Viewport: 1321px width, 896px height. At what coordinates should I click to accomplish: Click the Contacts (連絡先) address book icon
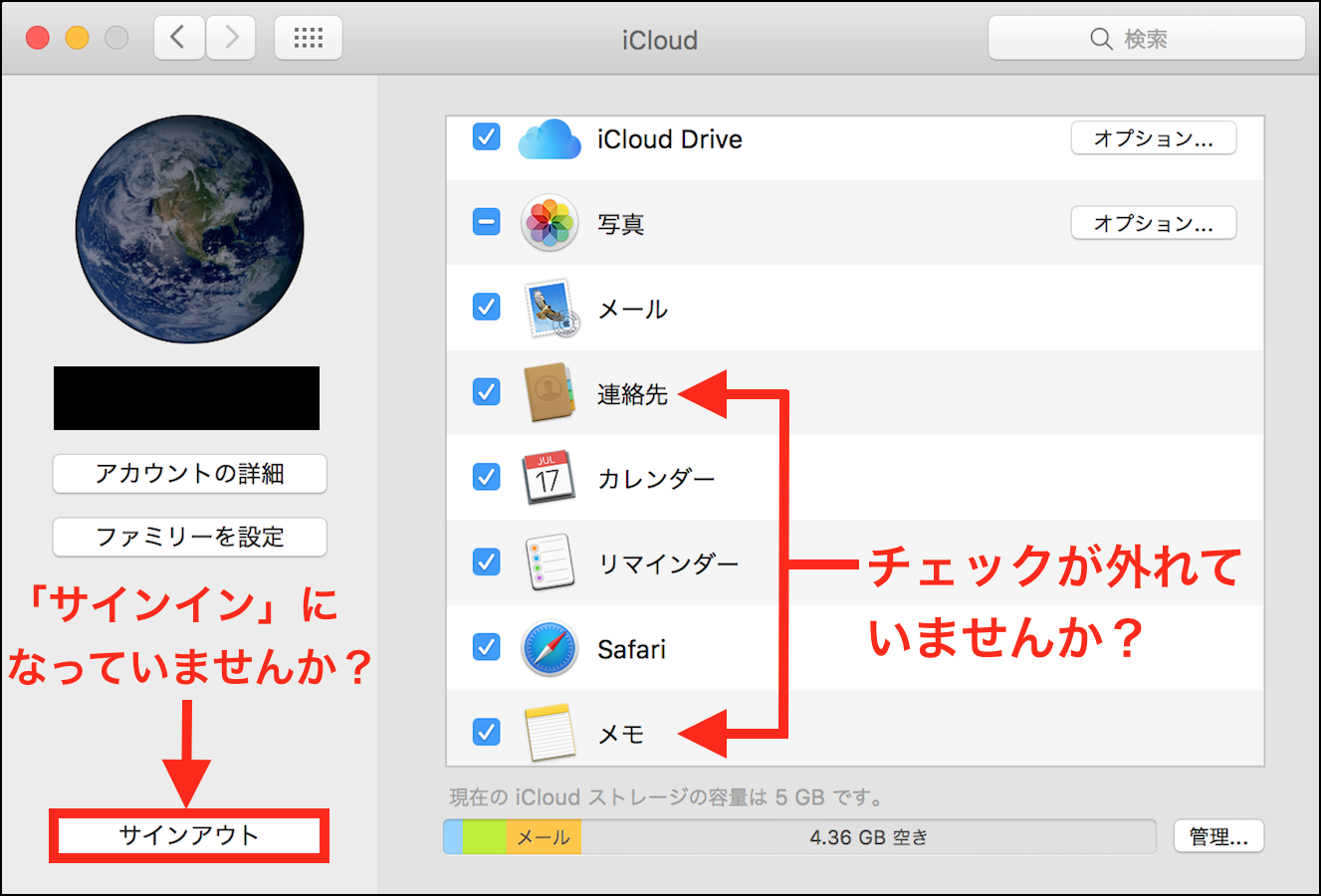pyautogui.click(x=549, y=393)
